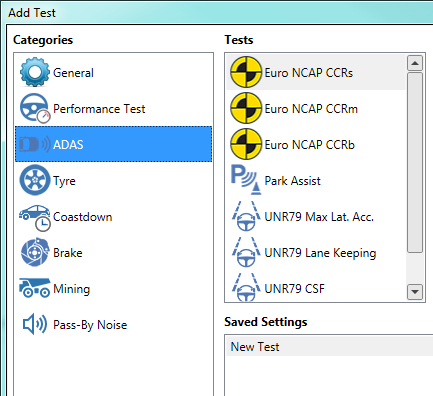Select Euro NCAP CCRm crash-test icon
Image resolution: width=433 pixels, height=396 pixels.
click(x=246, y=108)
